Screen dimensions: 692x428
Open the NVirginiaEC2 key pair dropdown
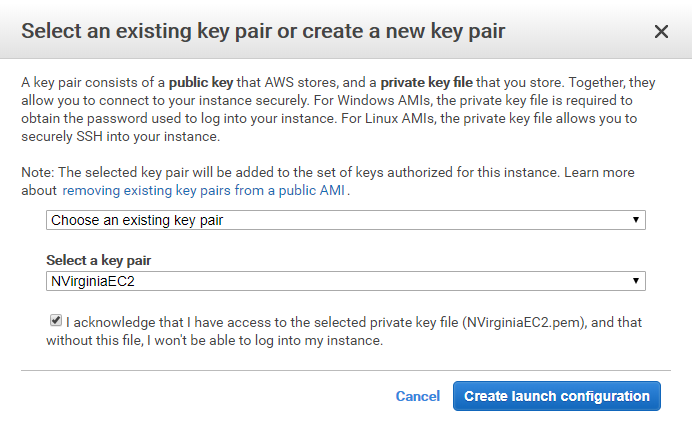(345, 281)
